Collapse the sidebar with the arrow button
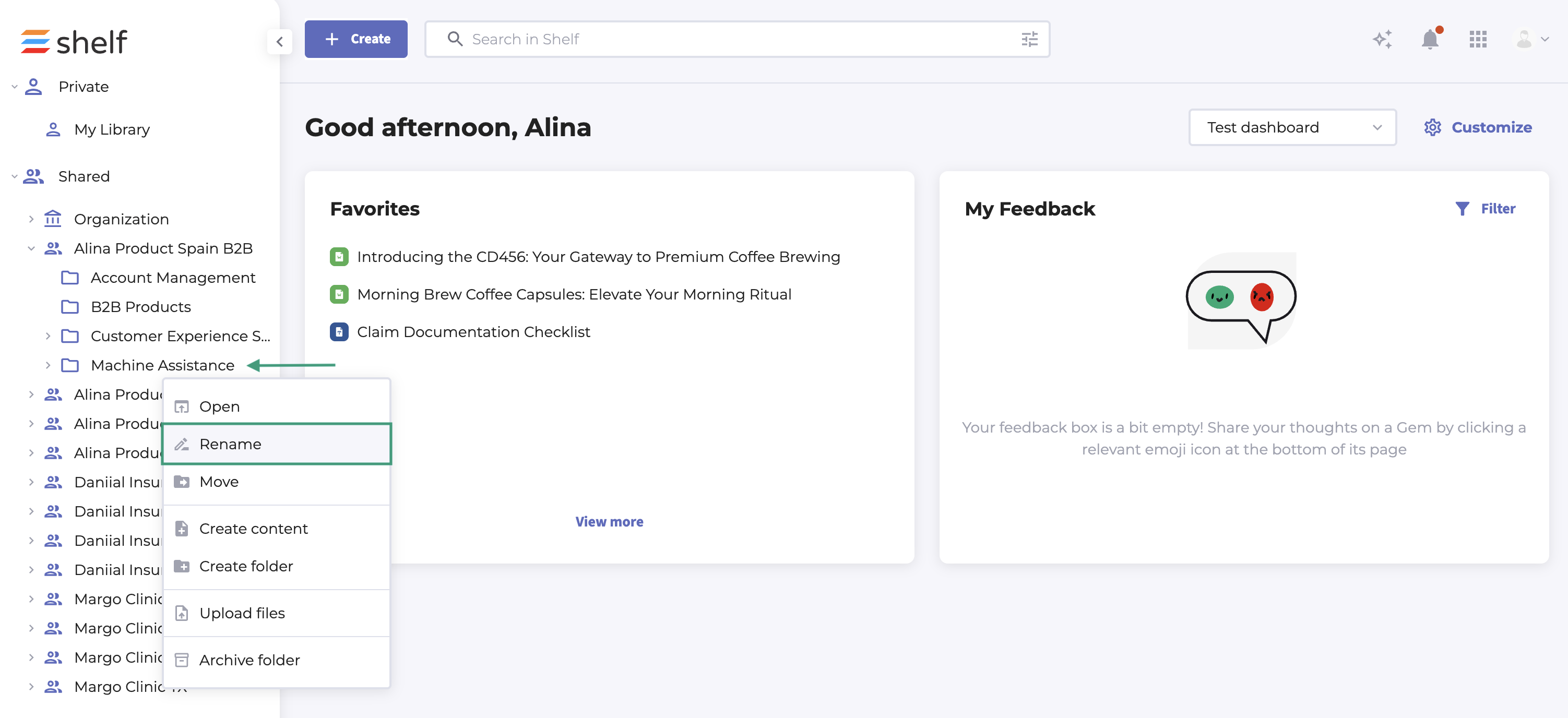This screenshot has width=1568, height=718. 279,41
